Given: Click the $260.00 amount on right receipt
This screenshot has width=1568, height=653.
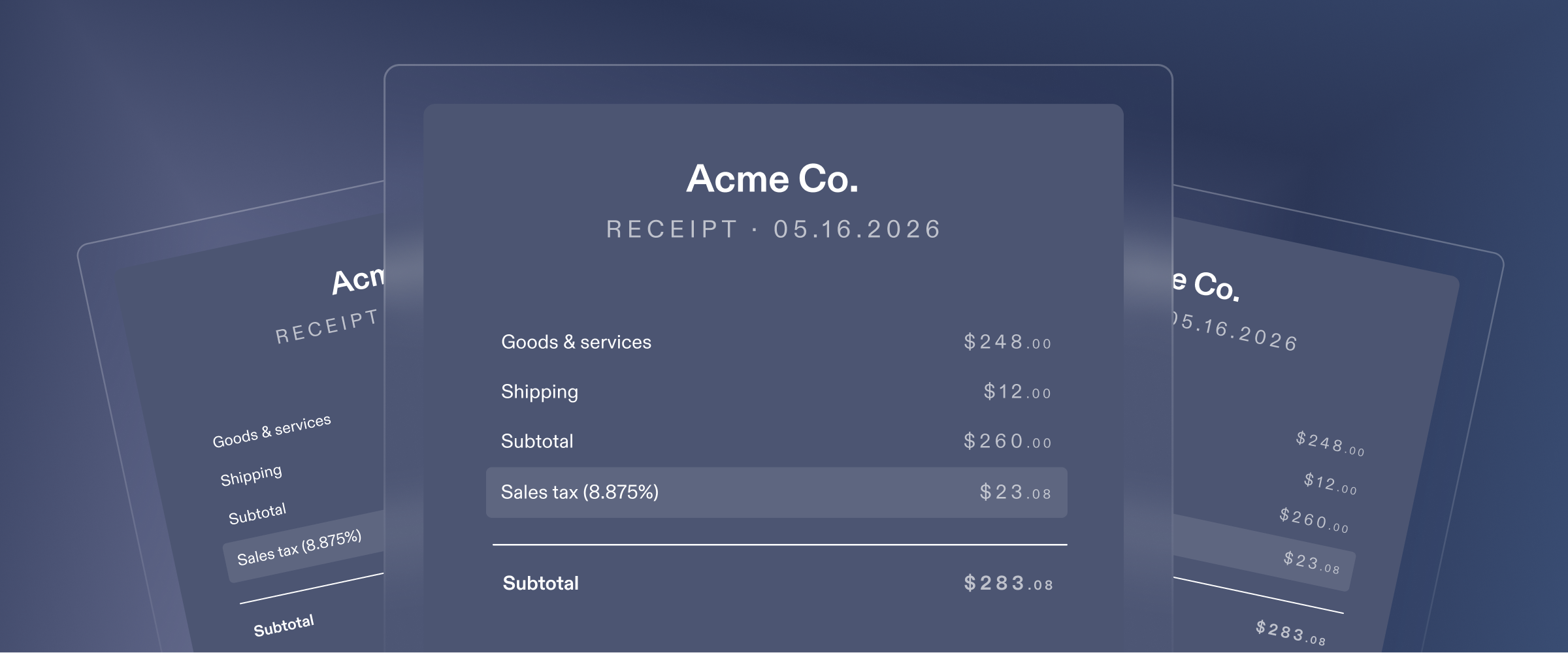Looking at the screenshot, I should point(1314,520).
